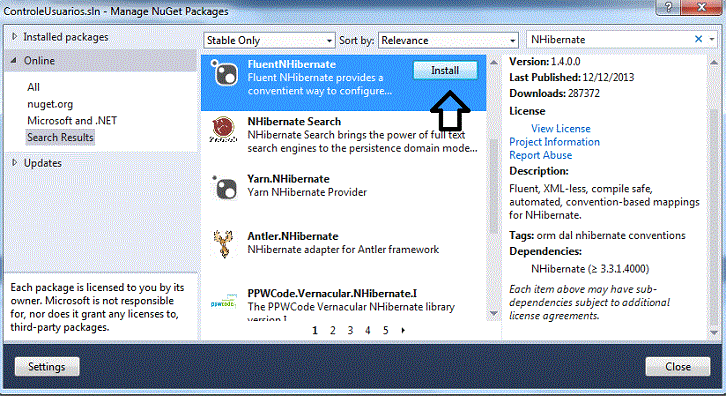Go to next results page arrow

[x=403, y=330]
